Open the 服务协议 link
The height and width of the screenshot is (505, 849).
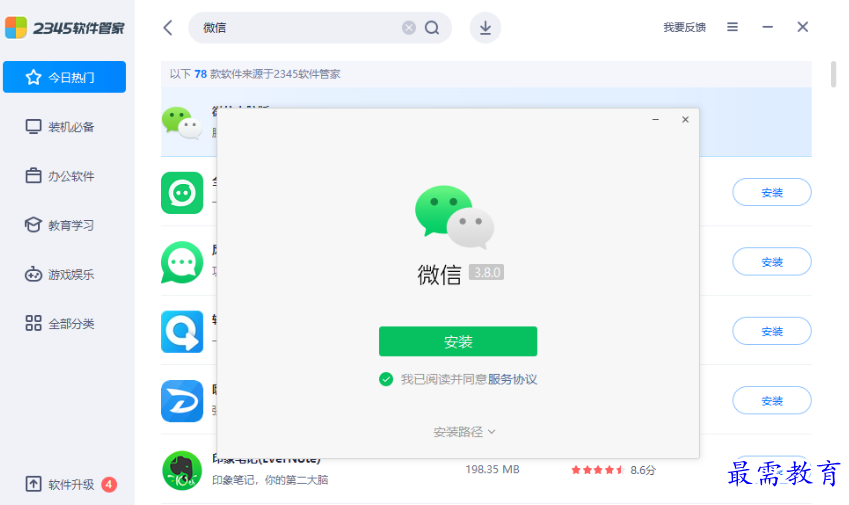pyautogui.click(x=512, y=379)
